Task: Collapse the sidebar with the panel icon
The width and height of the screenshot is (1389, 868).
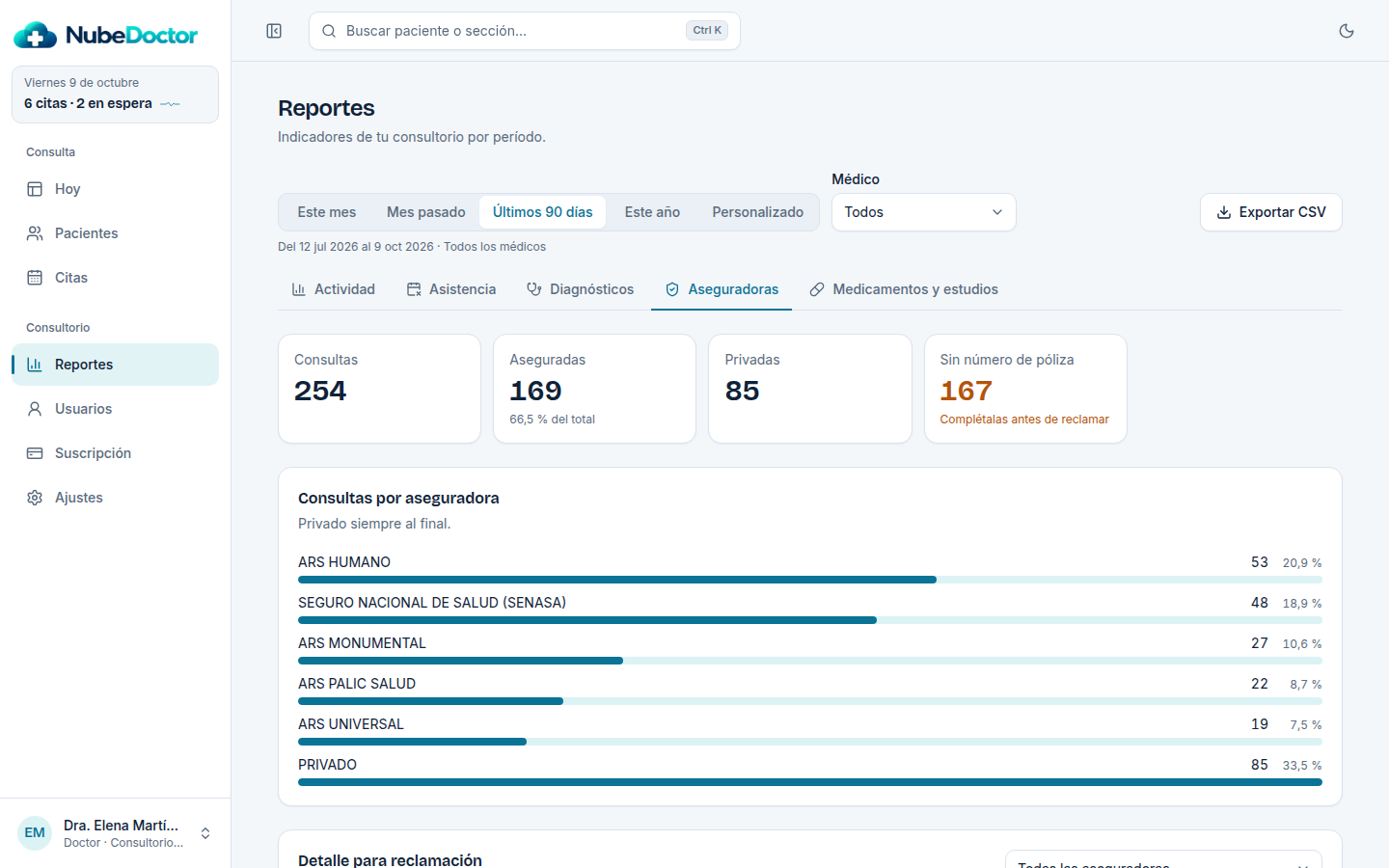Action: pyautogui.click(x=274, y=31)
